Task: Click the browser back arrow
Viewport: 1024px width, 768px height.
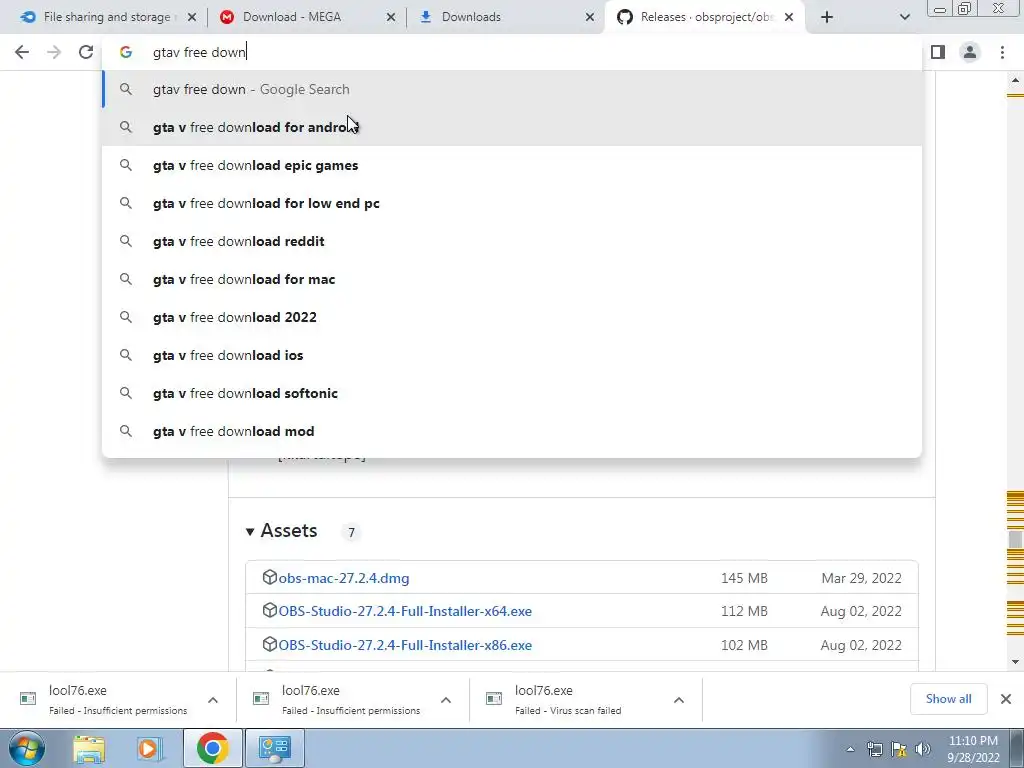Action: pyautogui.click(x=22, y=52)
